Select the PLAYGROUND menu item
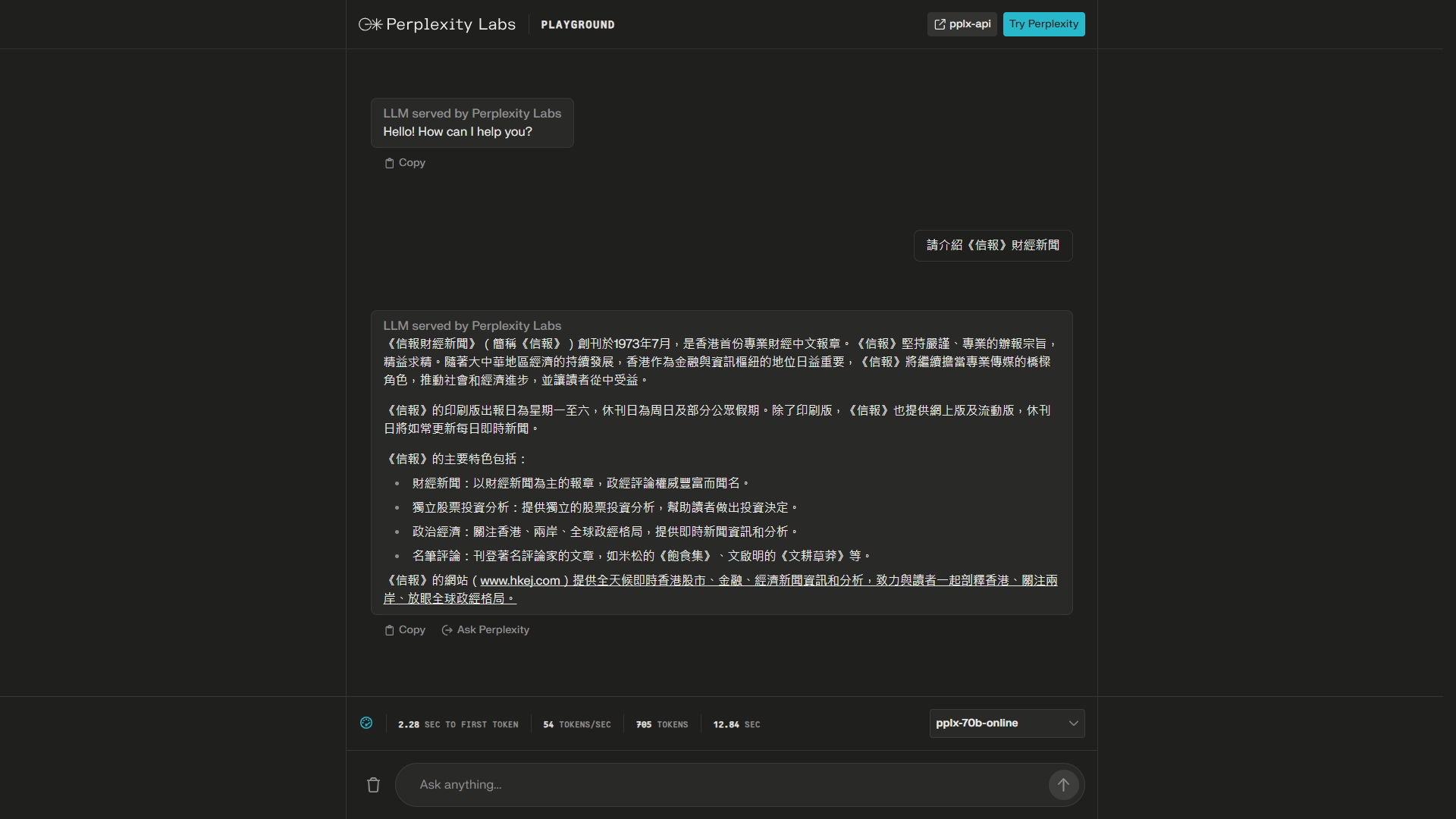This screenshot has width=1456, height=819. (577, 24)
